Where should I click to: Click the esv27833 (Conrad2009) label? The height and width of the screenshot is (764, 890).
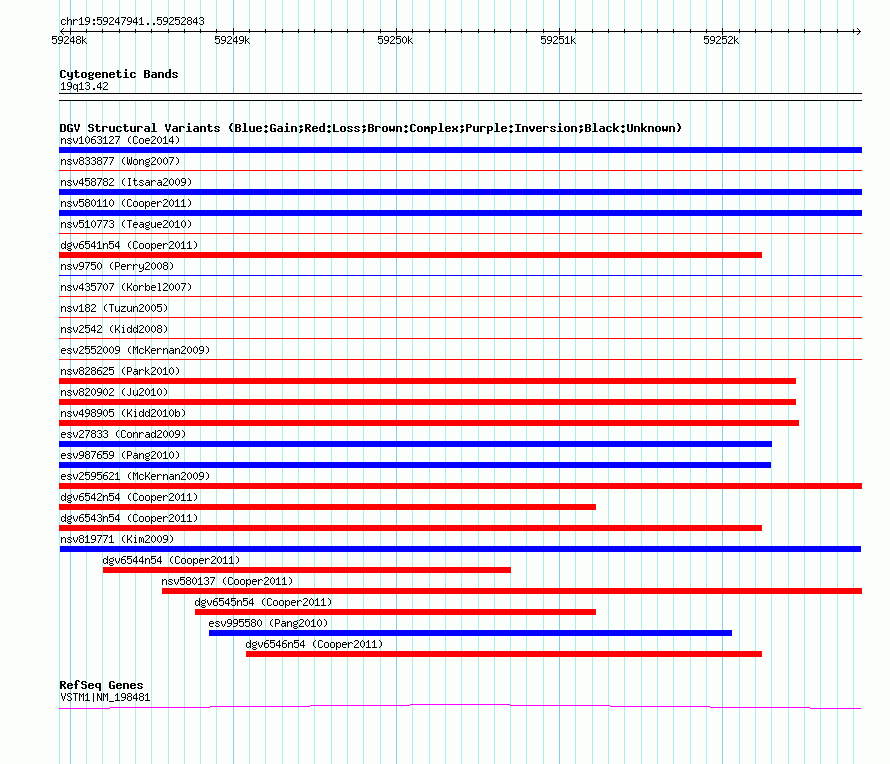[123, 434]
